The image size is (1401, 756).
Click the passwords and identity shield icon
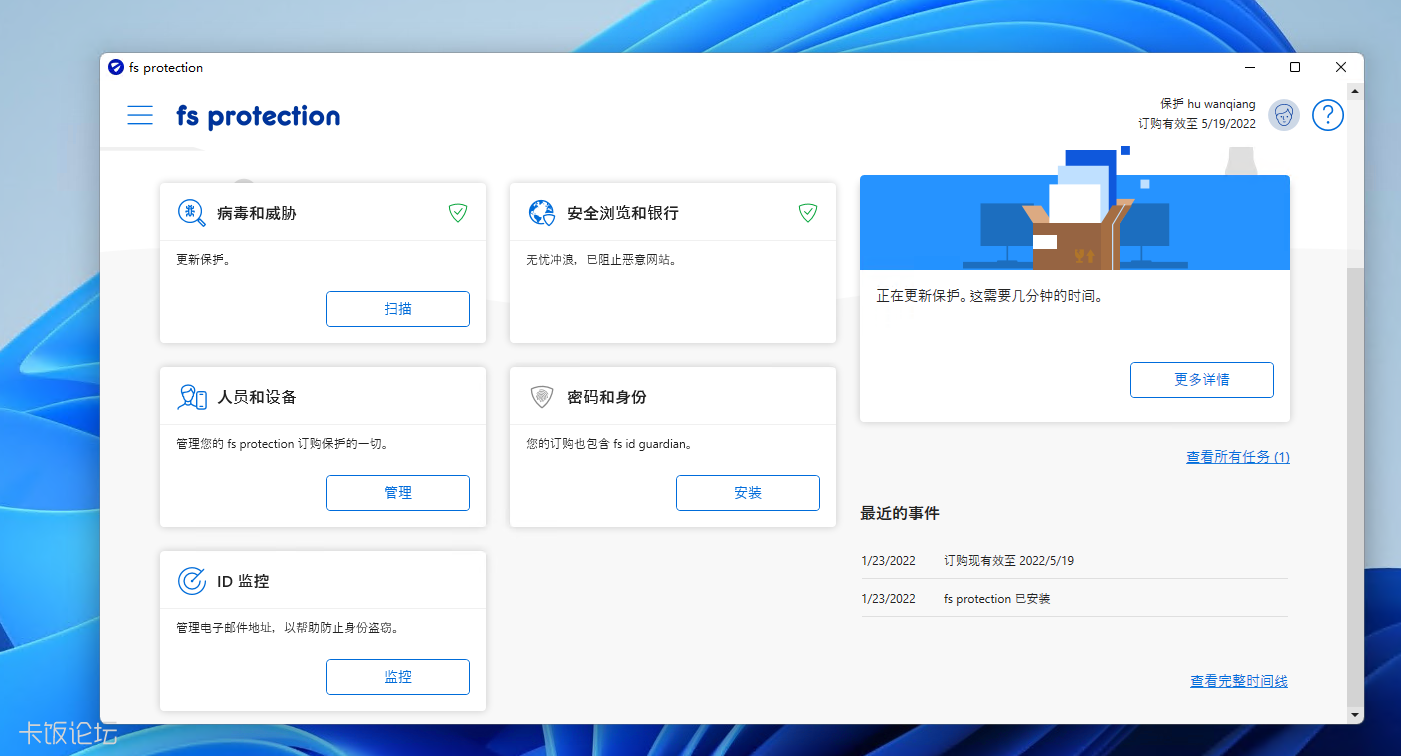543,395
